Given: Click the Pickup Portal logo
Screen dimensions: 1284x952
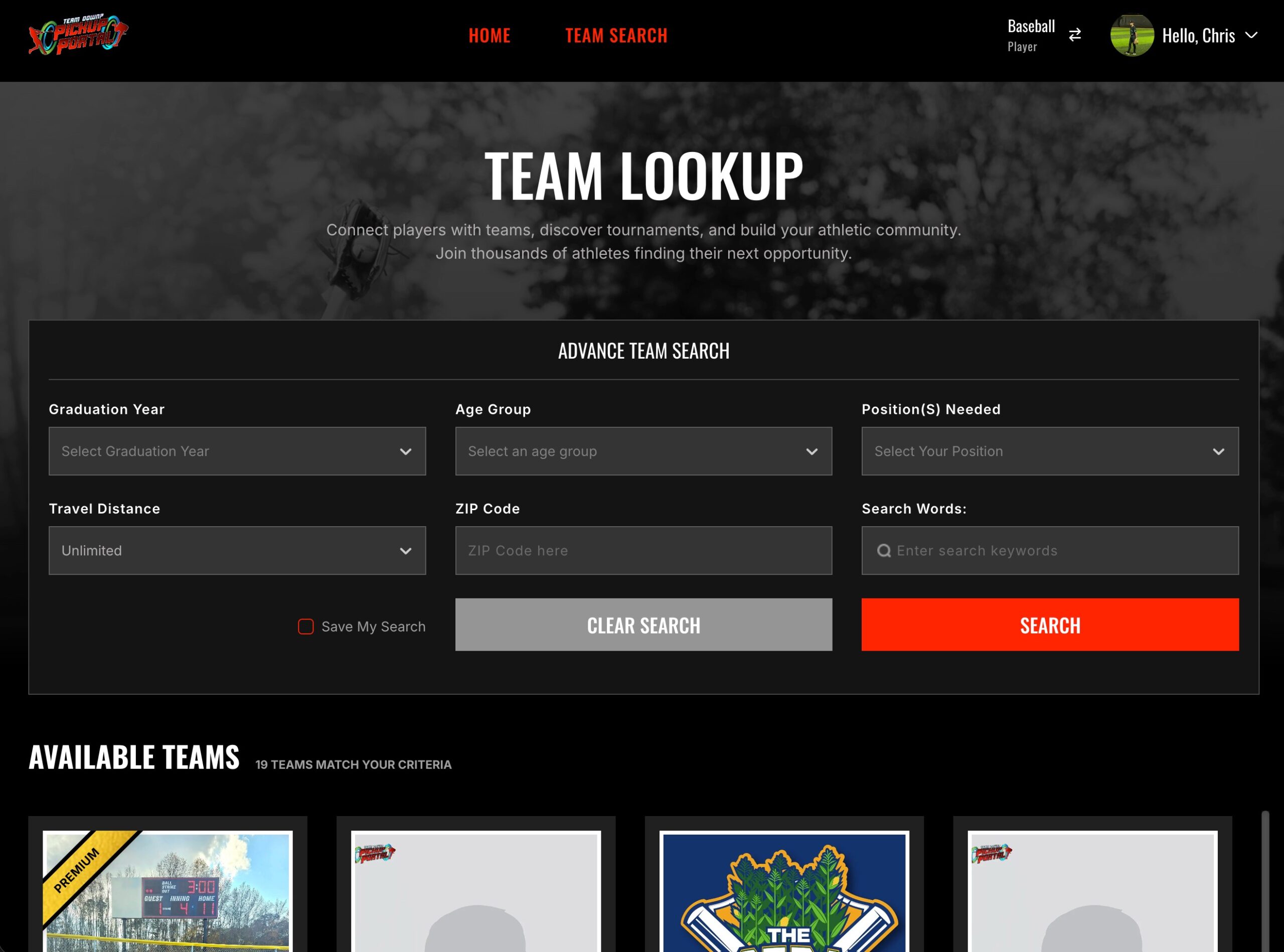Looking at the screenshot, I should [x=78, y=35].
